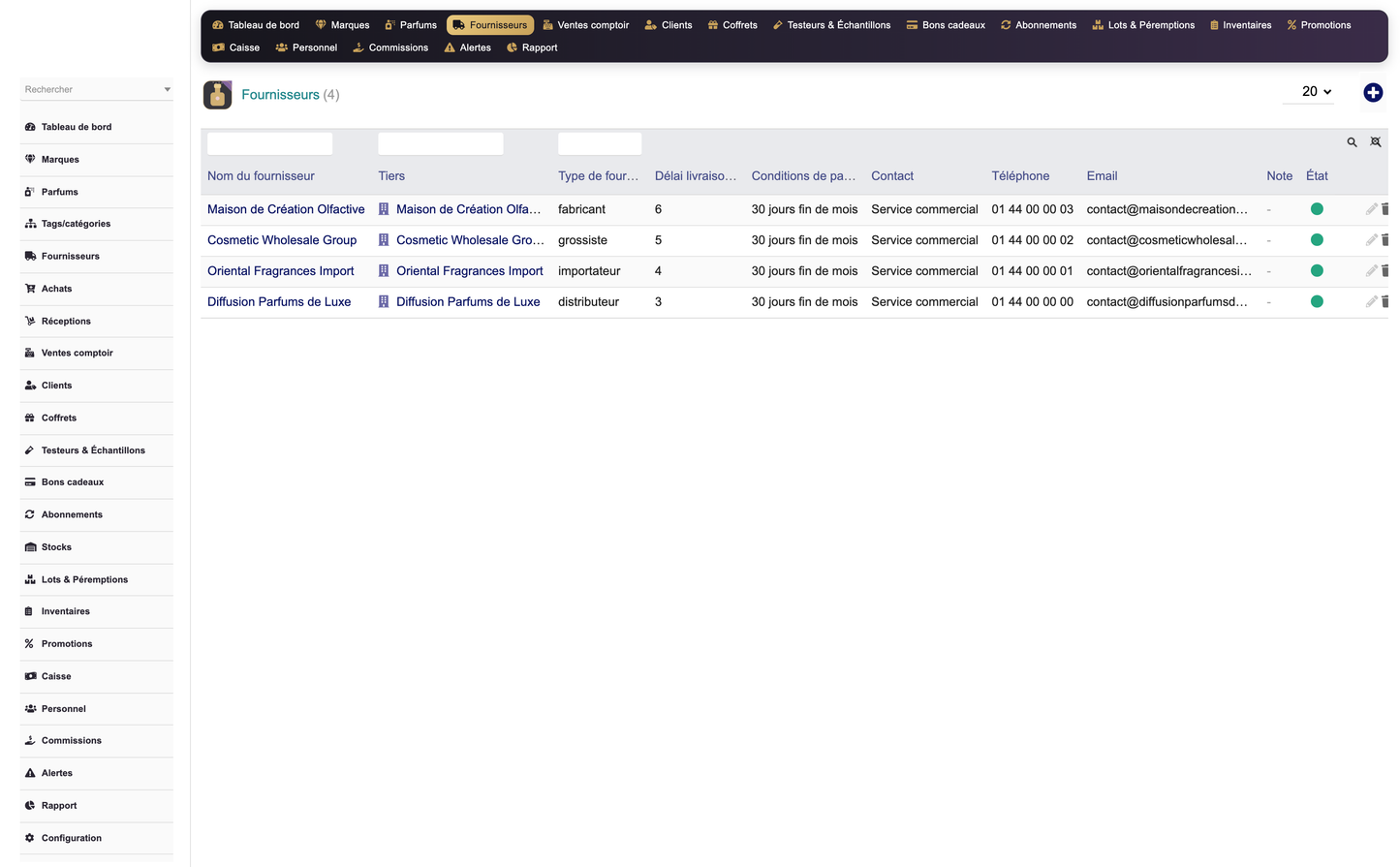
Task: Open Stocks in left sidebar
Action: [56, 547]
